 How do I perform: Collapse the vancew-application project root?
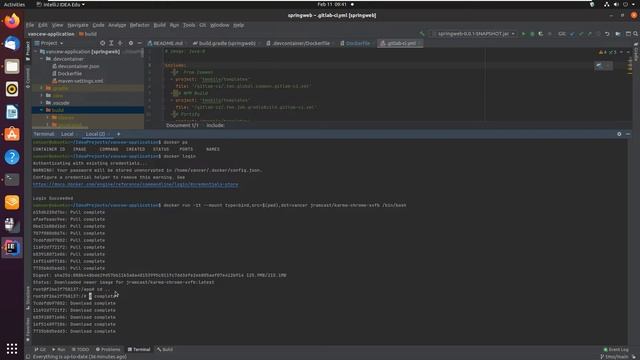[x=36, y=52]
